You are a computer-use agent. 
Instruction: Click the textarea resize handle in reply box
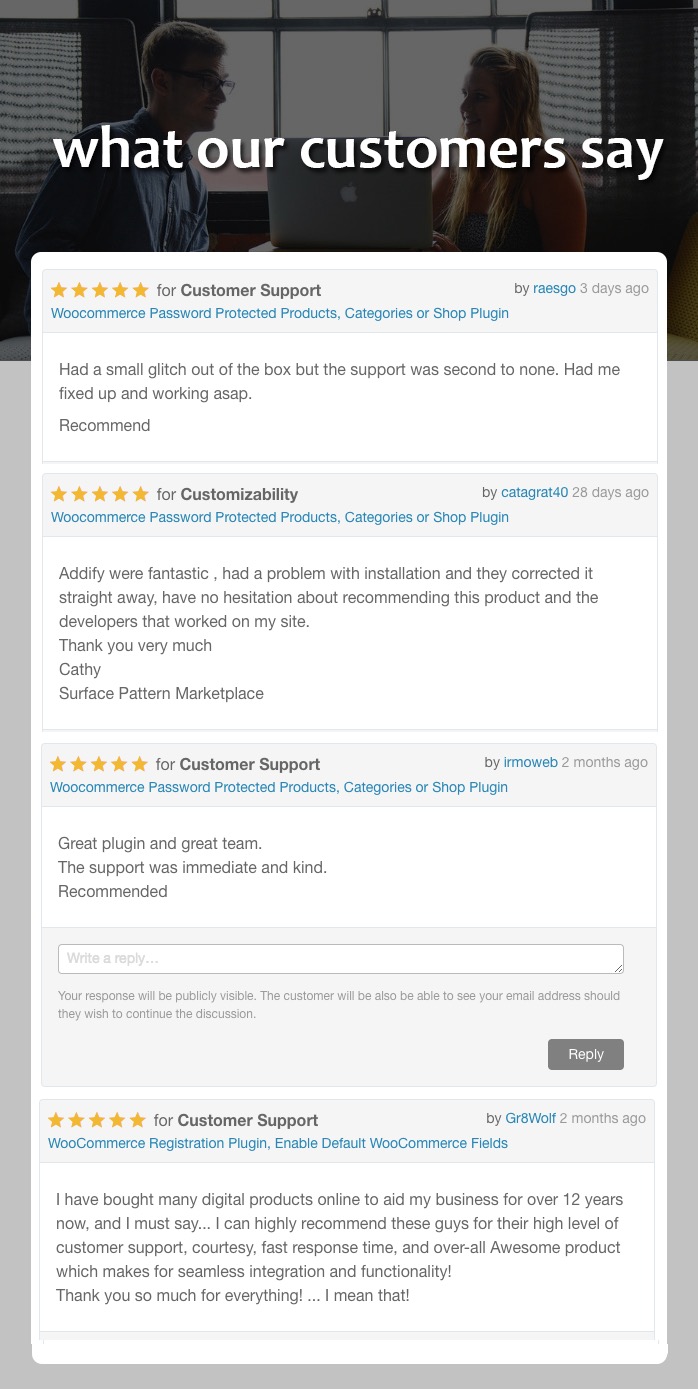(619, 968)
